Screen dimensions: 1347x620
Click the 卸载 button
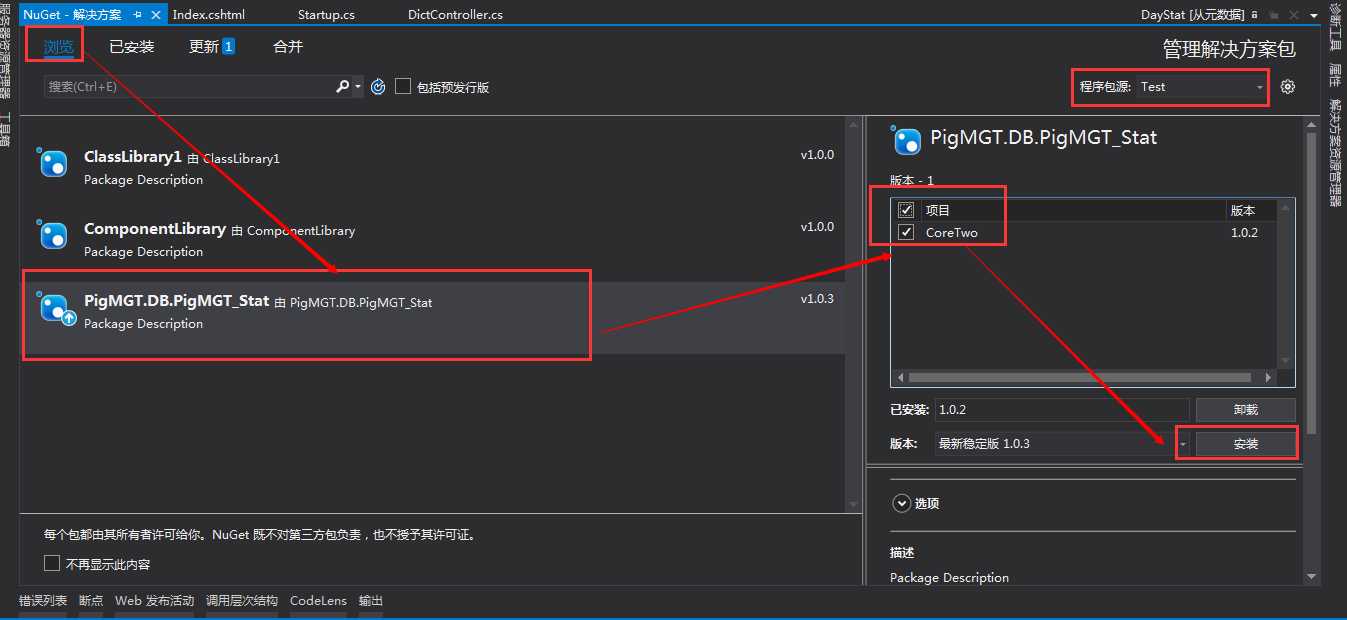pos(1245,410)
